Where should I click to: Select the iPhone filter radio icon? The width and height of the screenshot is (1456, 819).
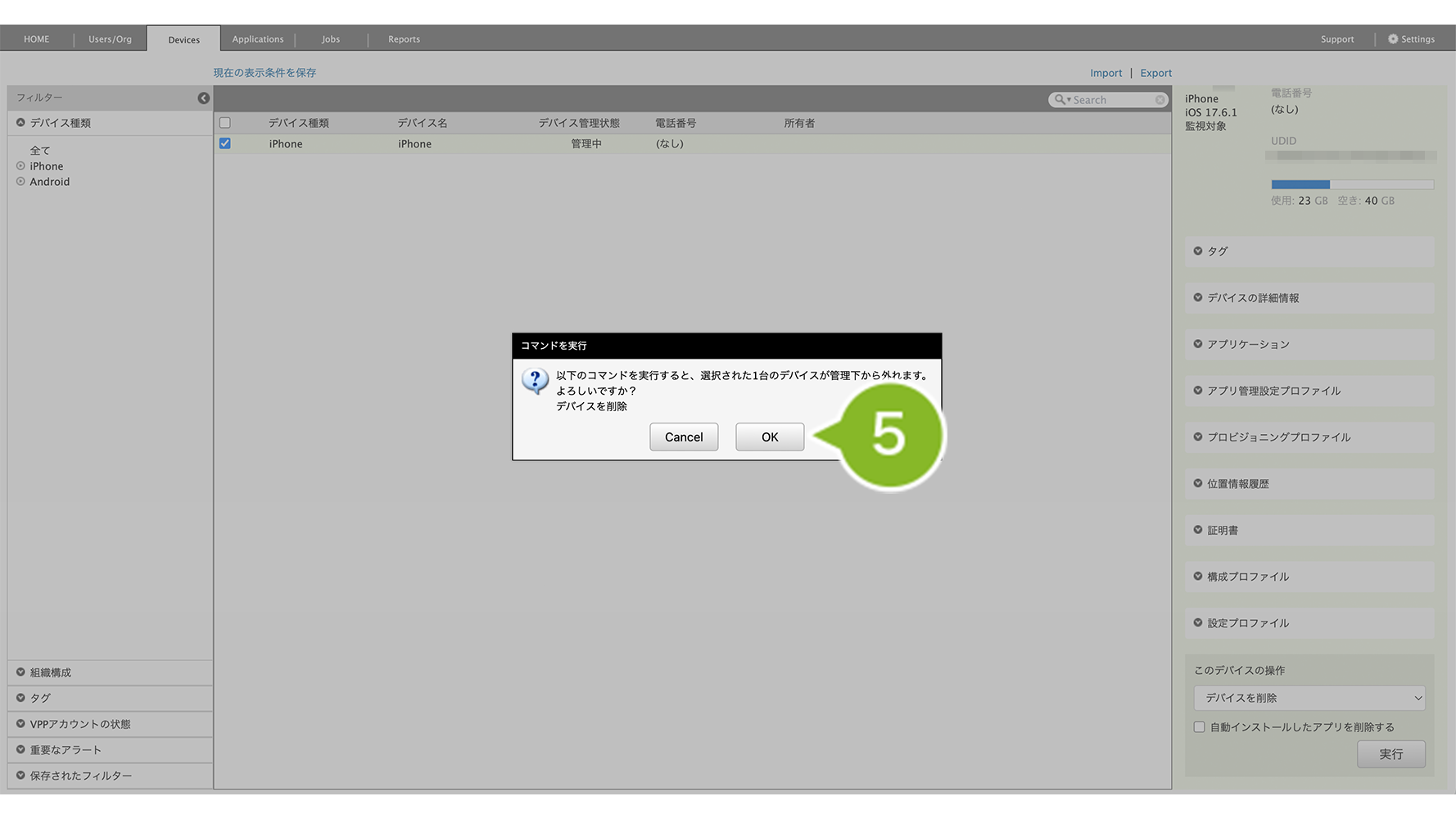click(x=20, y=166)
